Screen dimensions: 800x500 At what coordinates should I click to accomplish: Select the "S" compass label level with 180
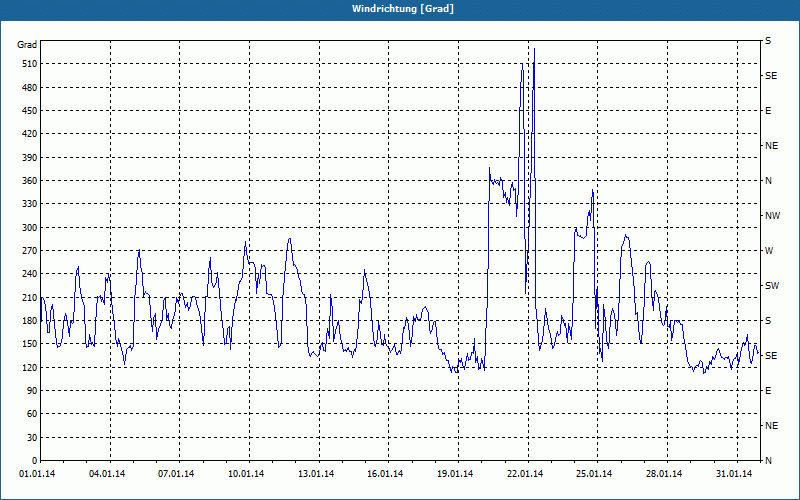768,321
